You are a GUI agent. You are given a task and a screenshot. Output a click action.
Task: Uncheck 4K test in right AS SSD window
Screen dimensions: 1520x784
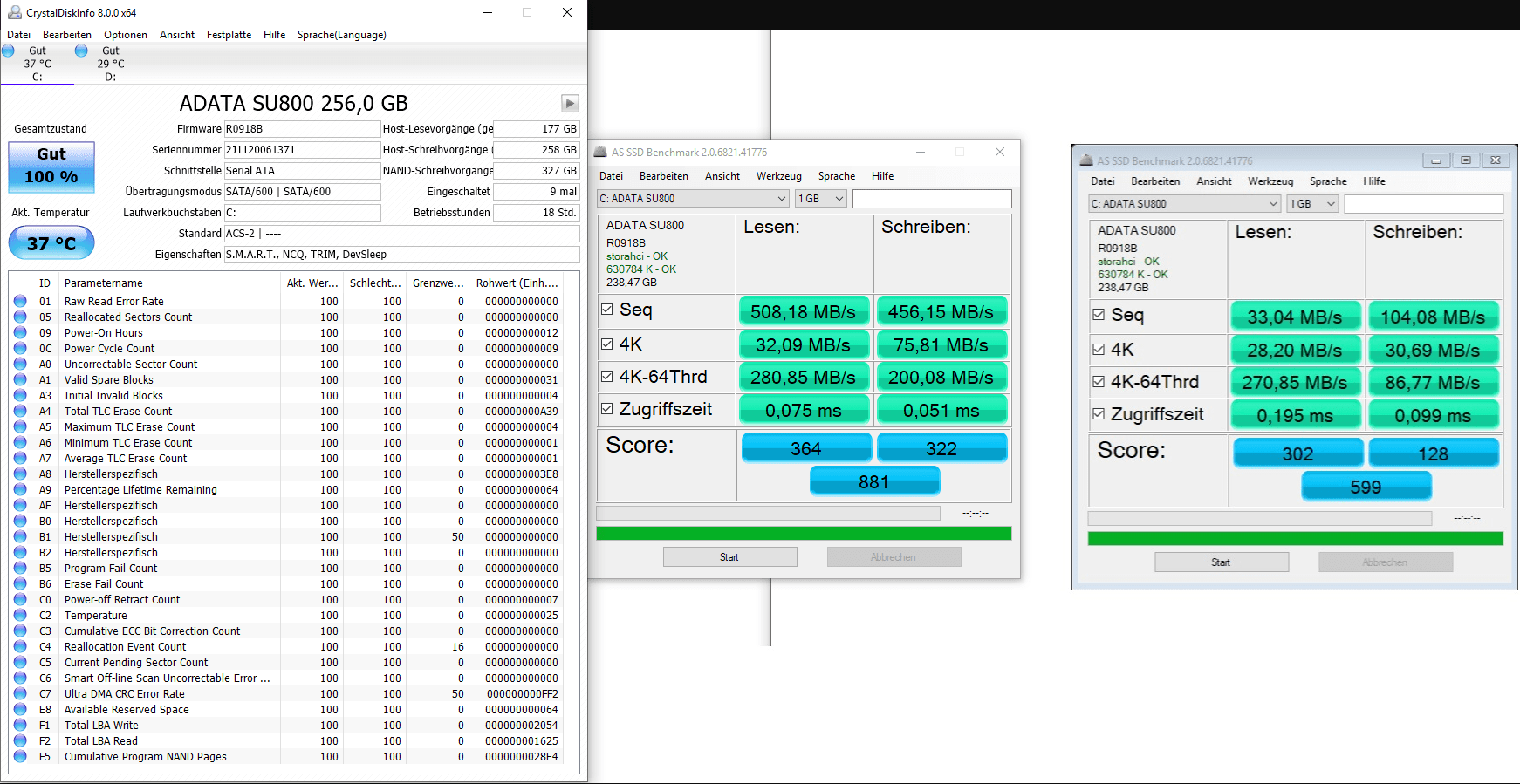(x=1099, y=349)
